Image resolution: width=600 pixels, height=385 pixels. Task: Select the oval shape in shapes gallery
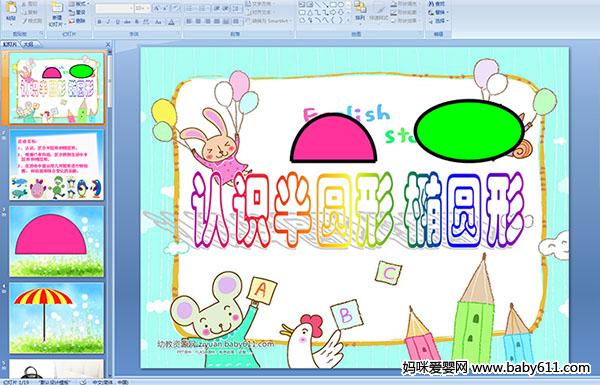coord(341,5)
